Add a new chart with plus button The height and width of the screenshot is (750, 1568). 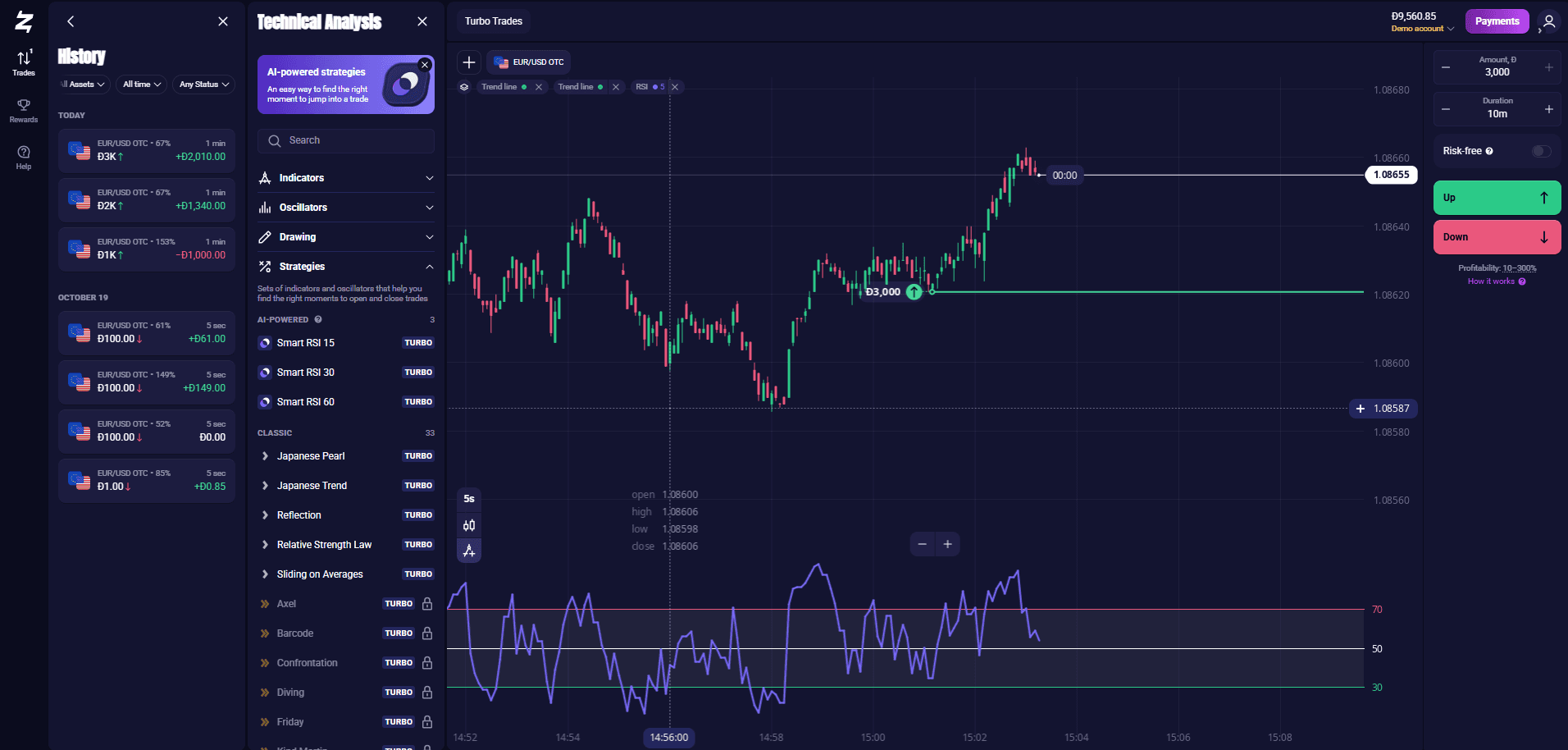coord(469,62)
